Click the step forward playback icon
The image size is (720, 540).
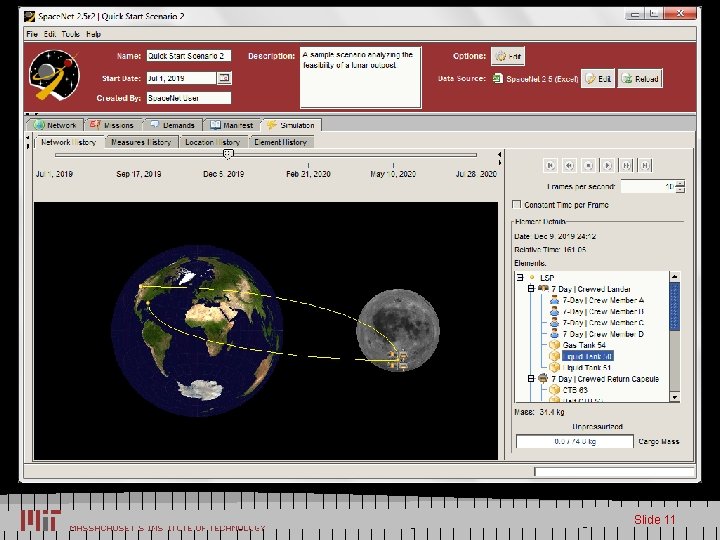pos(625,164)
